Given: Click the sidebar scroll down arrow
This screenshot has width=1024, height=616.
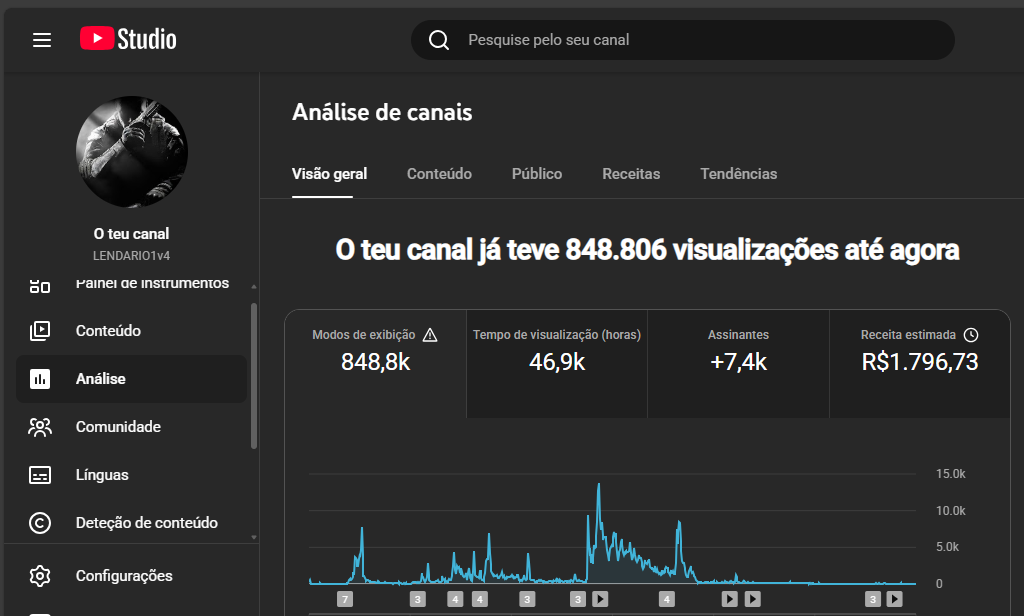Looking at the screenshot, I should 254,538.
